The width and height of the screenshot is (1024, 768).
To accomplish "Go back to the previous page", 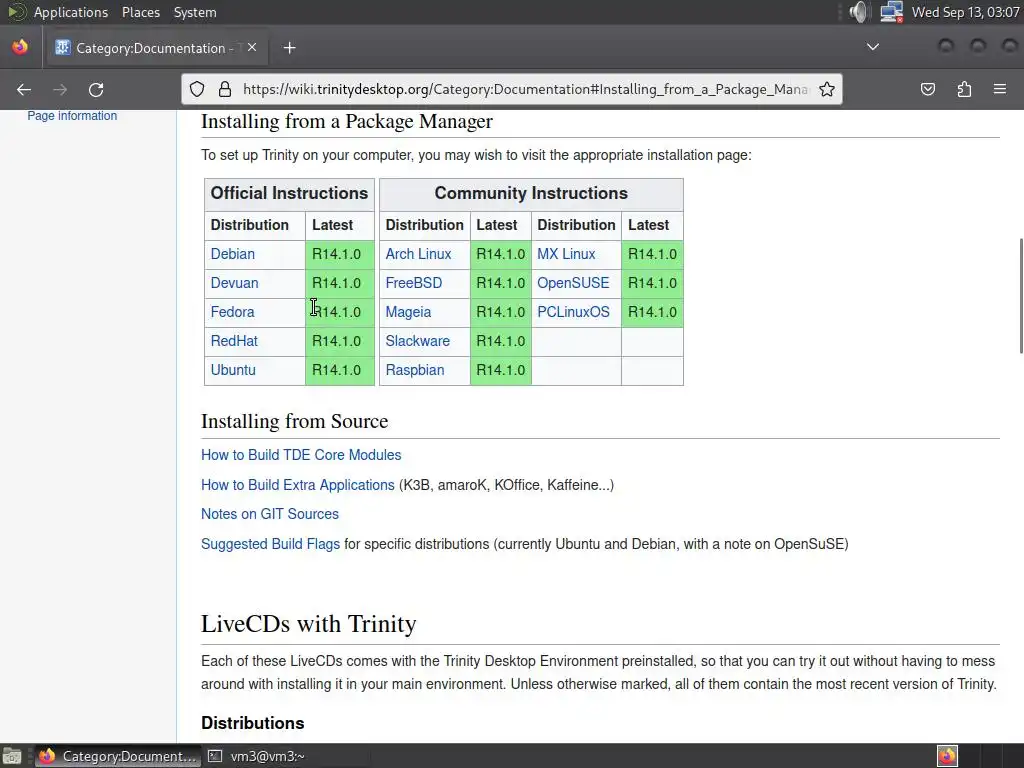I will tap(24, 89).
